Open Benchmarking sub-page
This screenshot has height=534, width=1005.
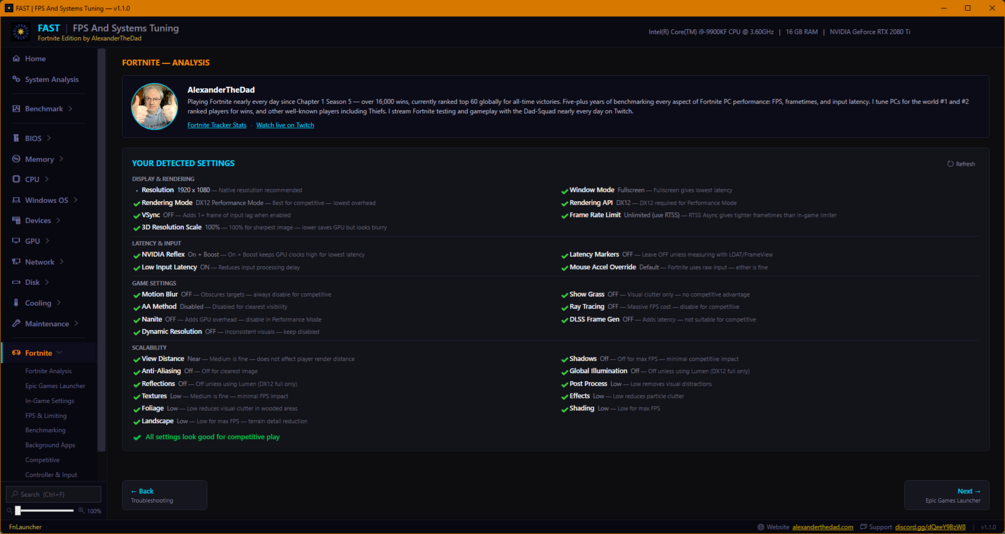click(x=45, y=430)
